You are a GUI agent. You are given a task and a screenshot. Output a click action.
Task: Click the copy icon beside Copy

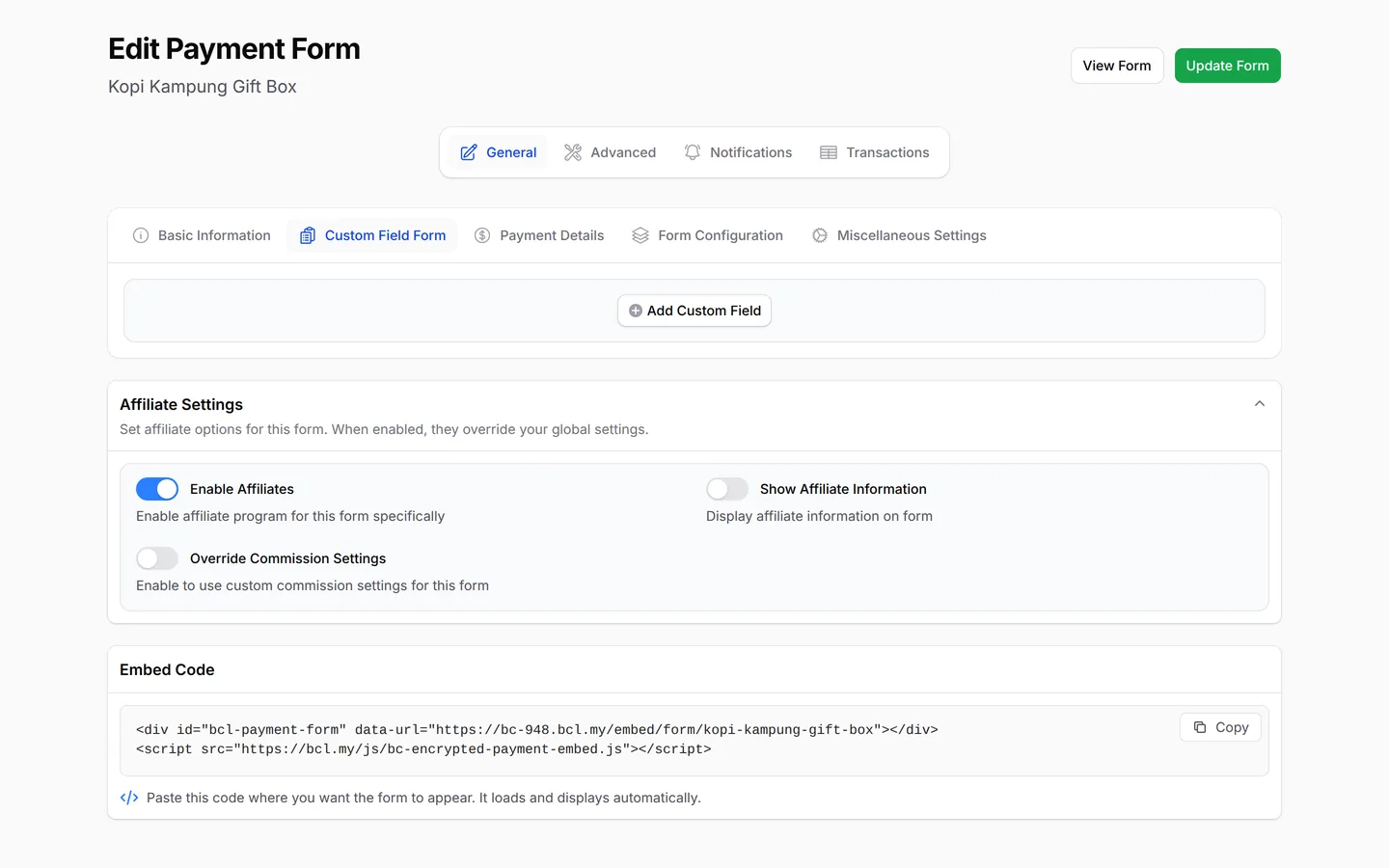(1200, 727)
